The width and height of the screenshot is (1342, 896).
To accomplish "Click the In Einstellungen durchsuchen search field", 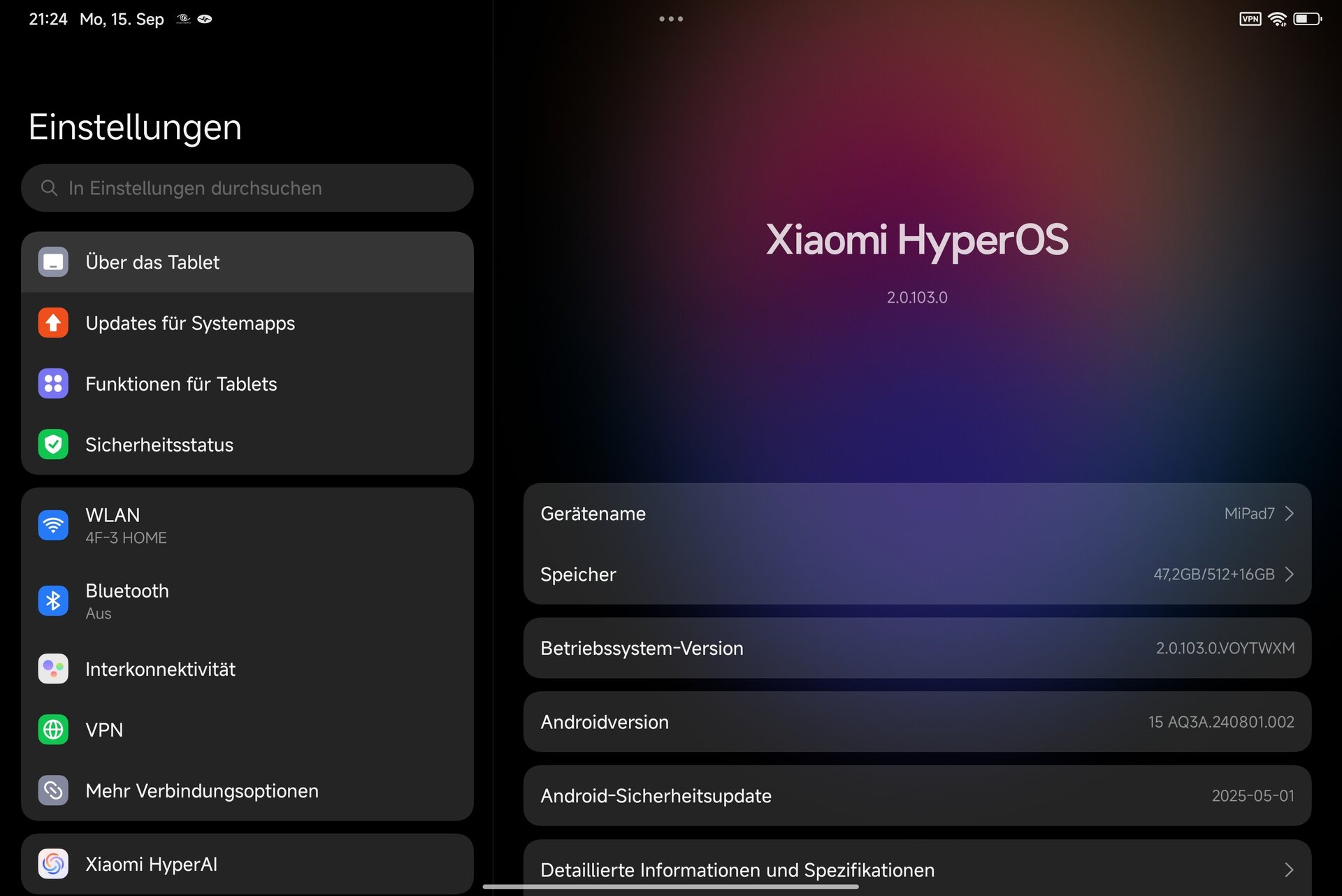I will click(247, 188).
